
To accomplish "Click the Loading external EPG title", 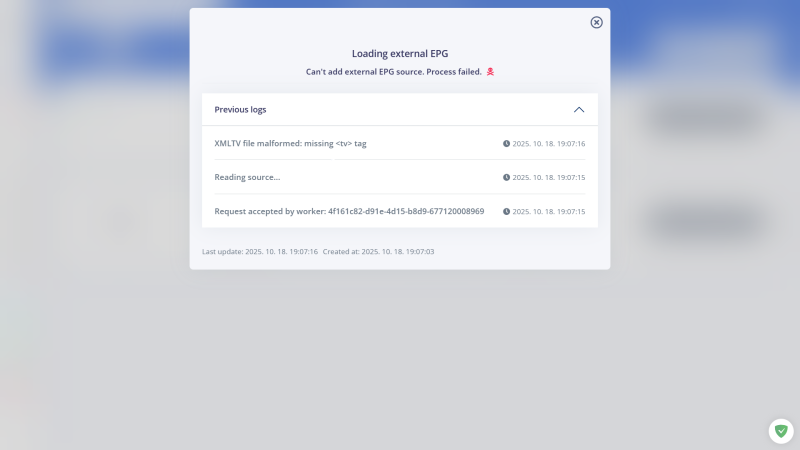I will tap(400, 53).
